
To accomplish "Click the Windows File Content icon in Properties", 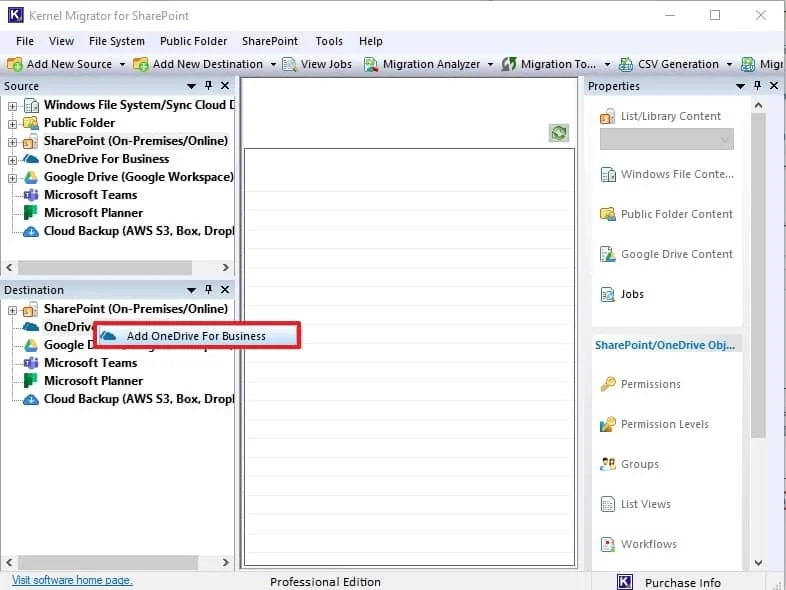I will click(x=608, y=174).
